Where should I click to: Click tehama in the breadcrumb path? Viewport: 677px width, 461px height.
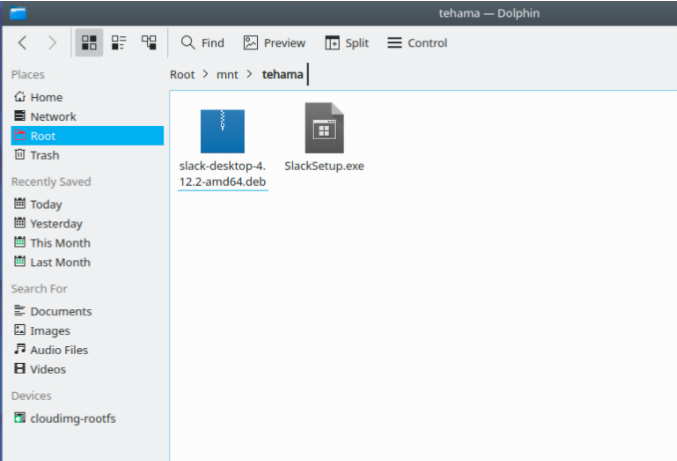[282, 74]
